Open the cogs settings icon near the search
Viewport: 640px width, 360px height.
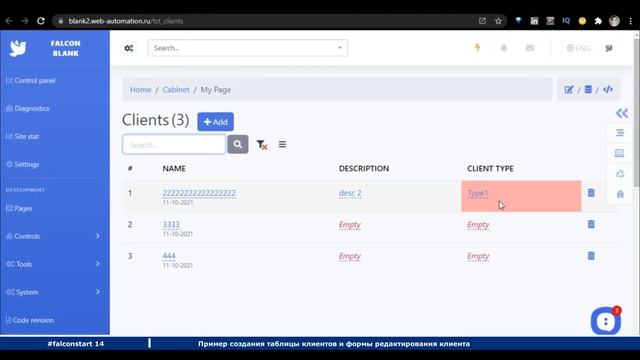coord(129,48)
